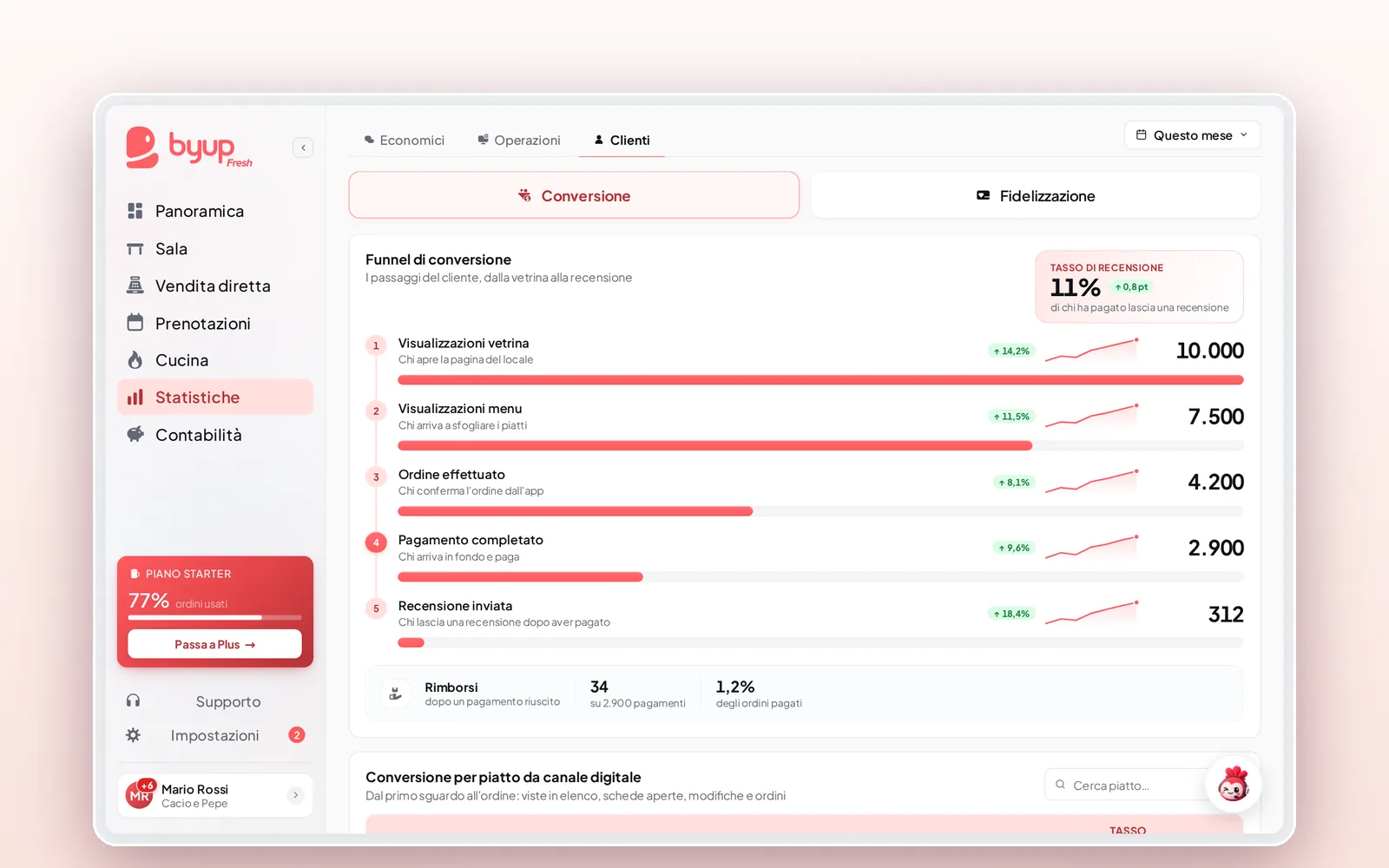Click the Vendita diretta register icon
The height and width of the screenshot is (868, 1389).
pos(135,286)
